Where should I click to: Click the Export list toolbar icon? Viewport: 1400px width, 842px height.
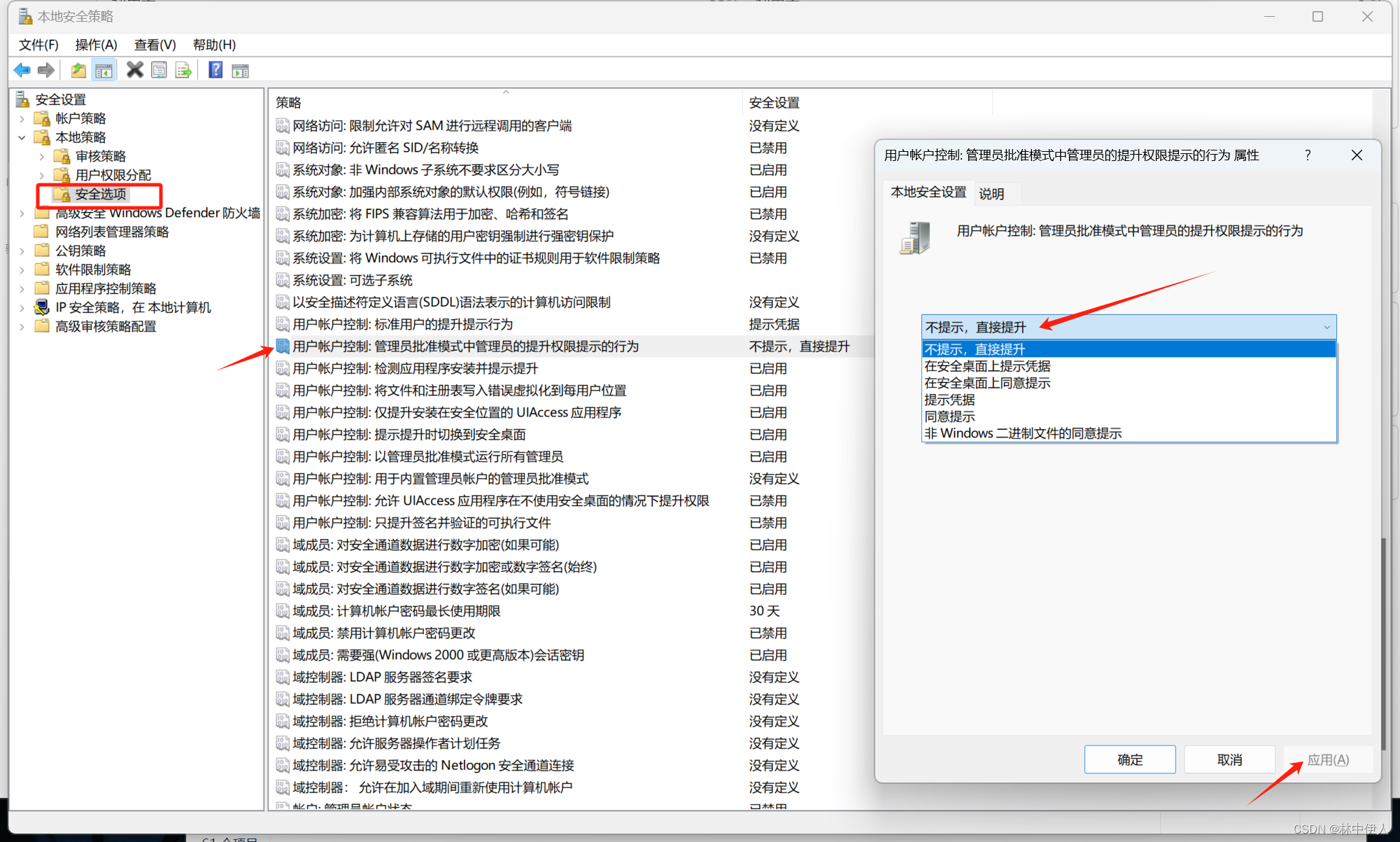[x=184, y=70]
